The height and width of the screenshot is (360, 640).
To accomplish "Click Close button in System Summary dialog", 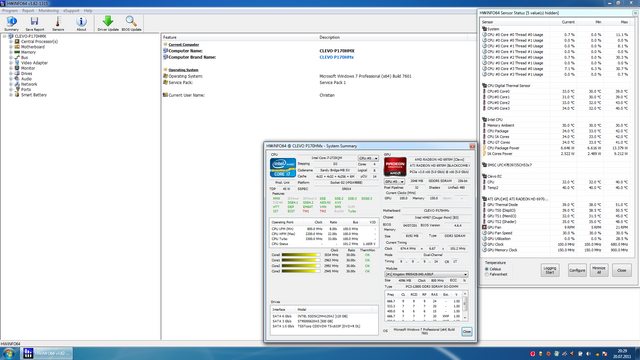I will [x=467, y=331].
